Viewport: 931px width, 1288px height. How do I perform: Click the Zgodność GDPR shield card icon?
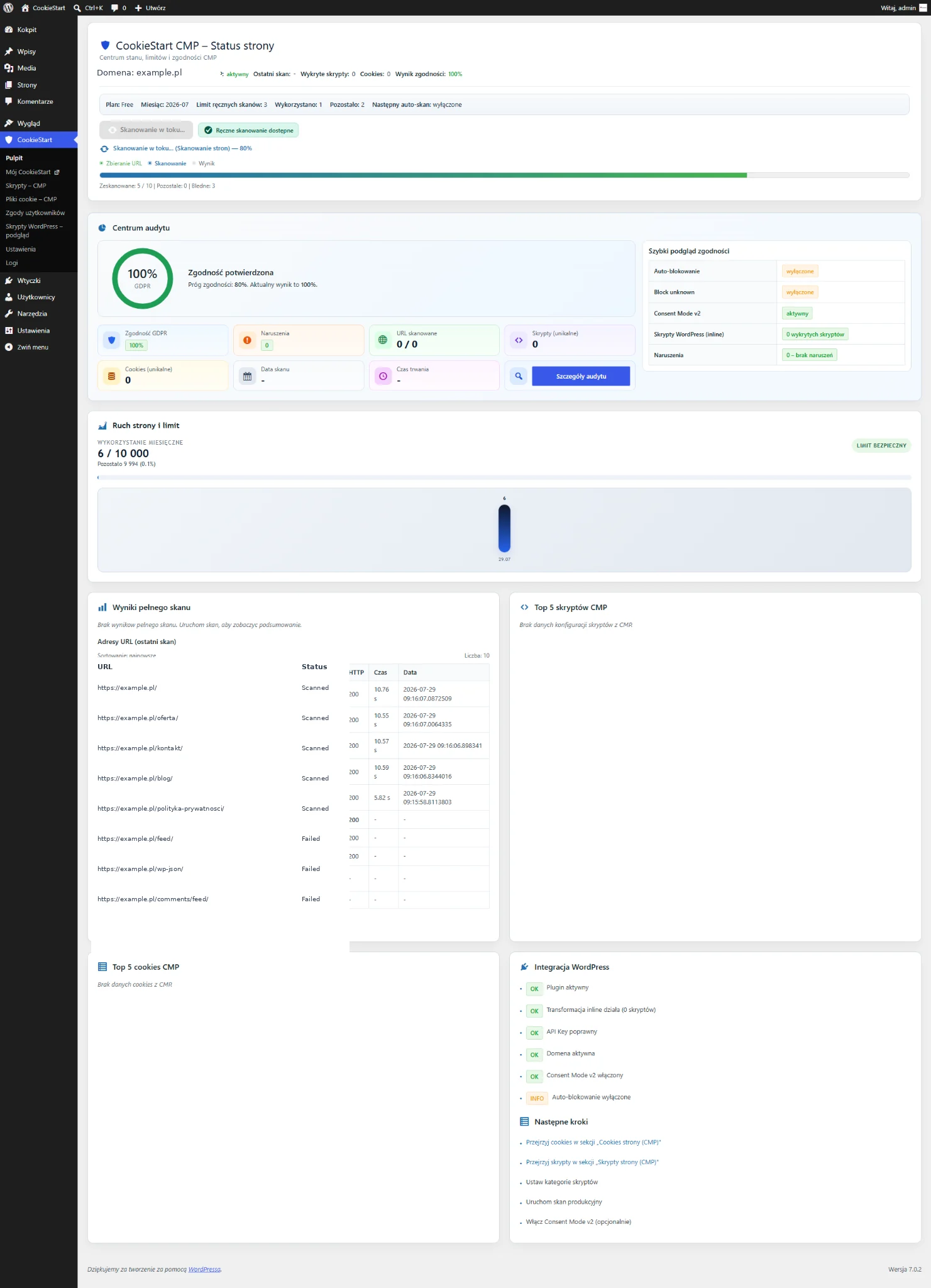[112, 340]
